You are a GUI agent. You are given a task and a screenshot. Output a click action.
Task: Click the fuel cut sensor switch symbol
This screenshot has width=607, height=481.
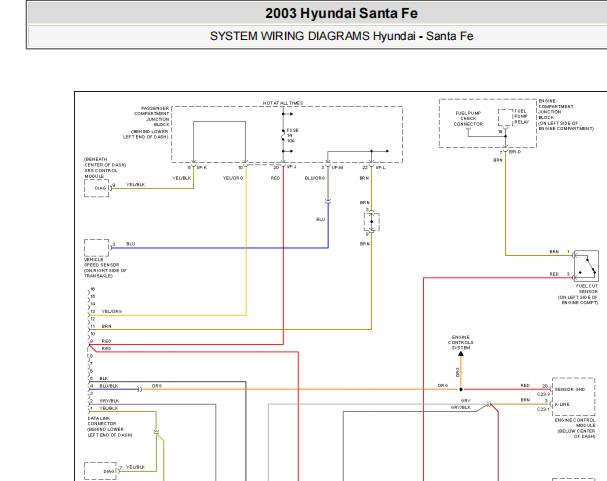[586, 265]
